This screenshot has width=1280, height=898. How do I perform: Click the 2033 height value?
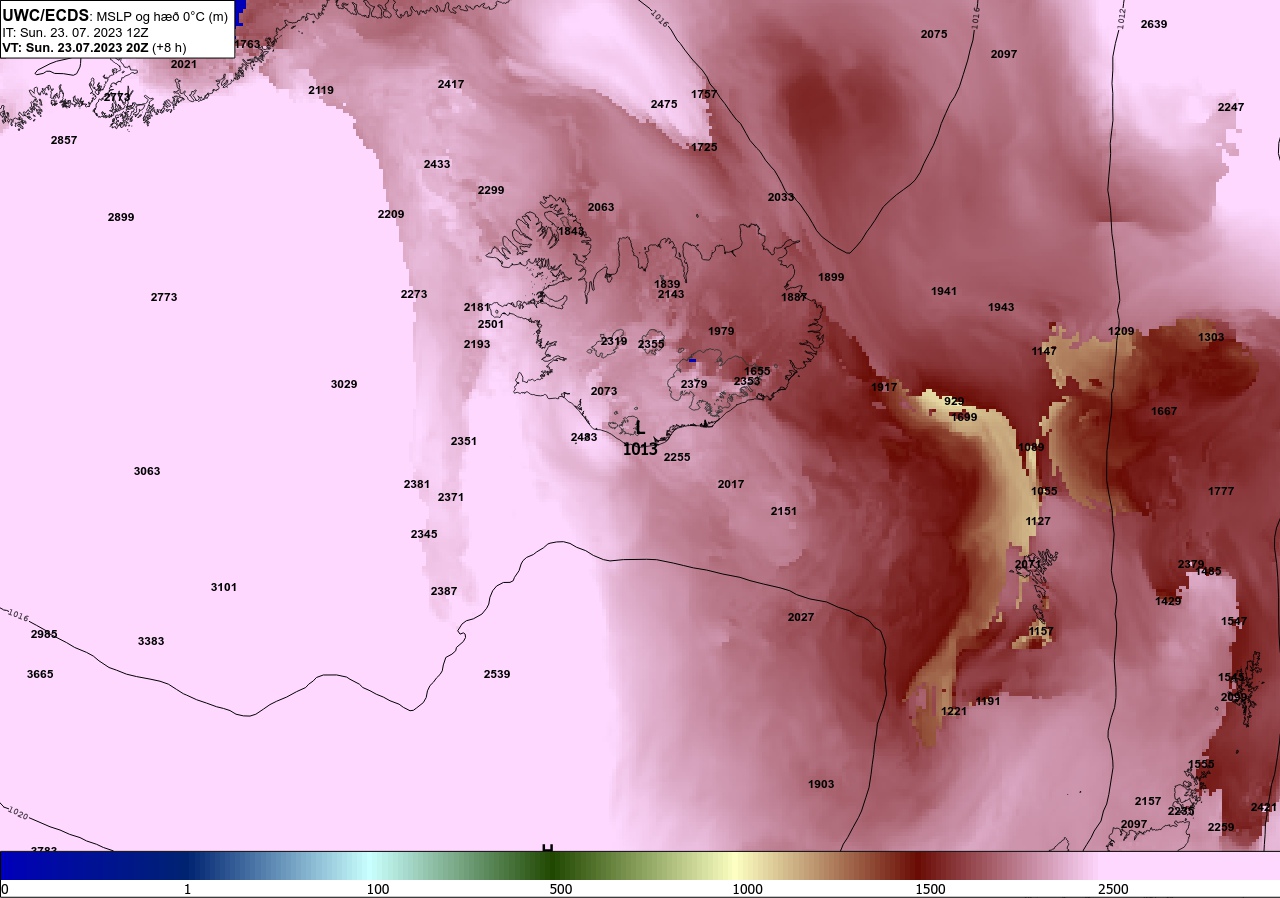click(781, 197)
